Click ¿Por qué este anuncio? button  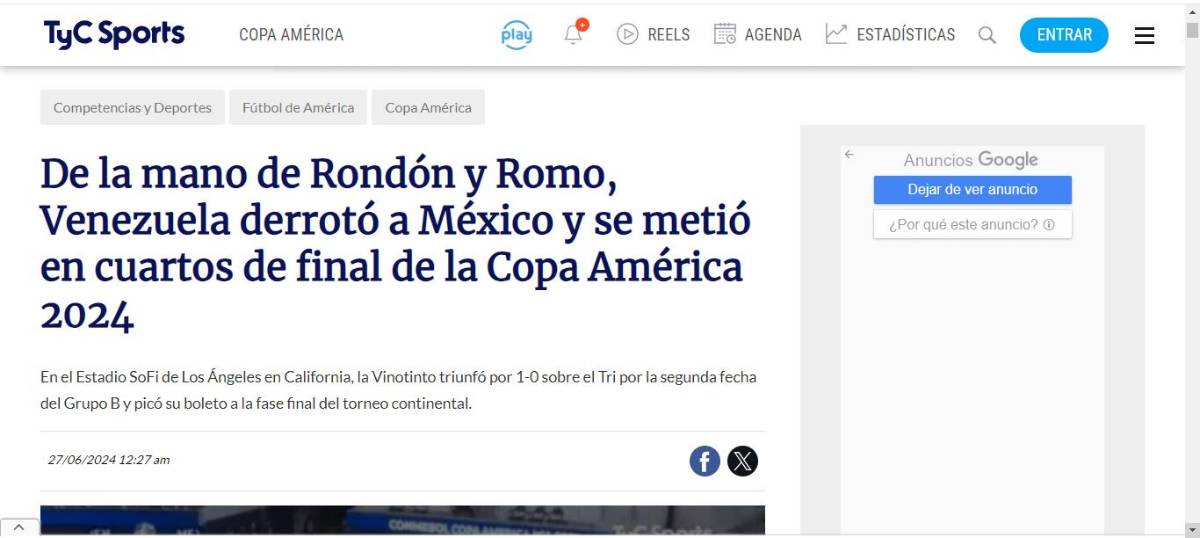pyautogui.click(x=973, y=225)
